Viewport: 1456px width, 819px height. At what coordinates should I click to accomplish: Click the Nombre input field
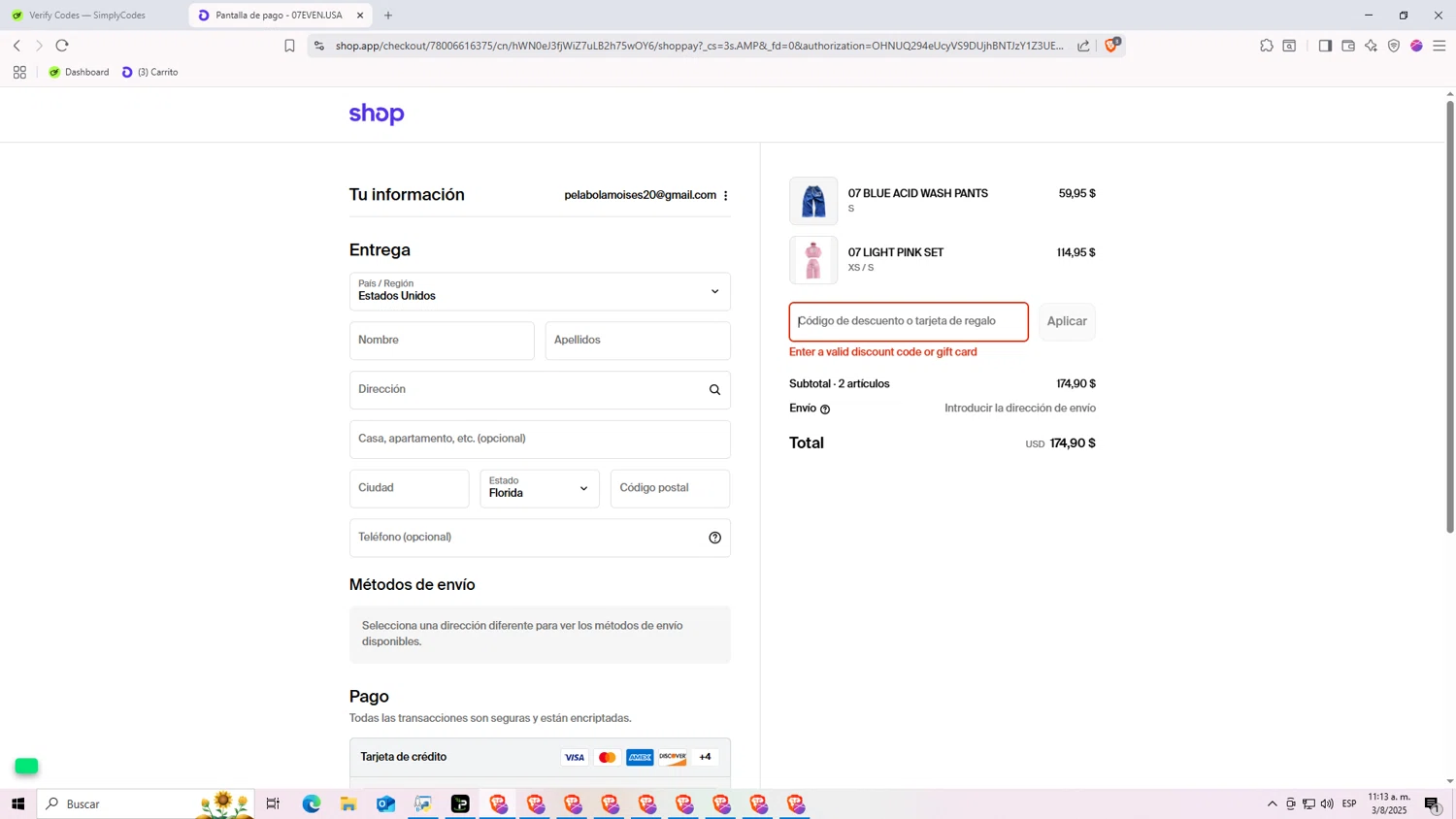pos(442,341)
